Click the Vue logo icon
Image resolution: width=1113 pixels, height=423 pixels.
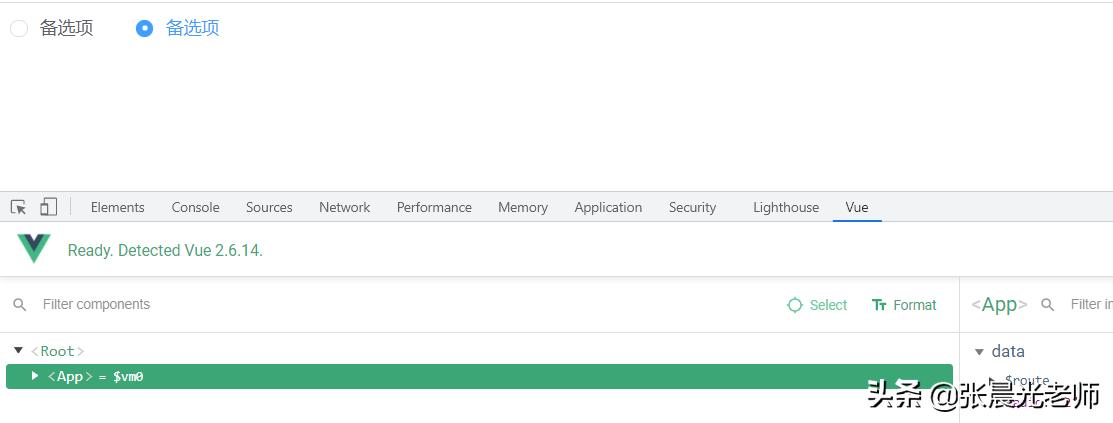(34, 249)
